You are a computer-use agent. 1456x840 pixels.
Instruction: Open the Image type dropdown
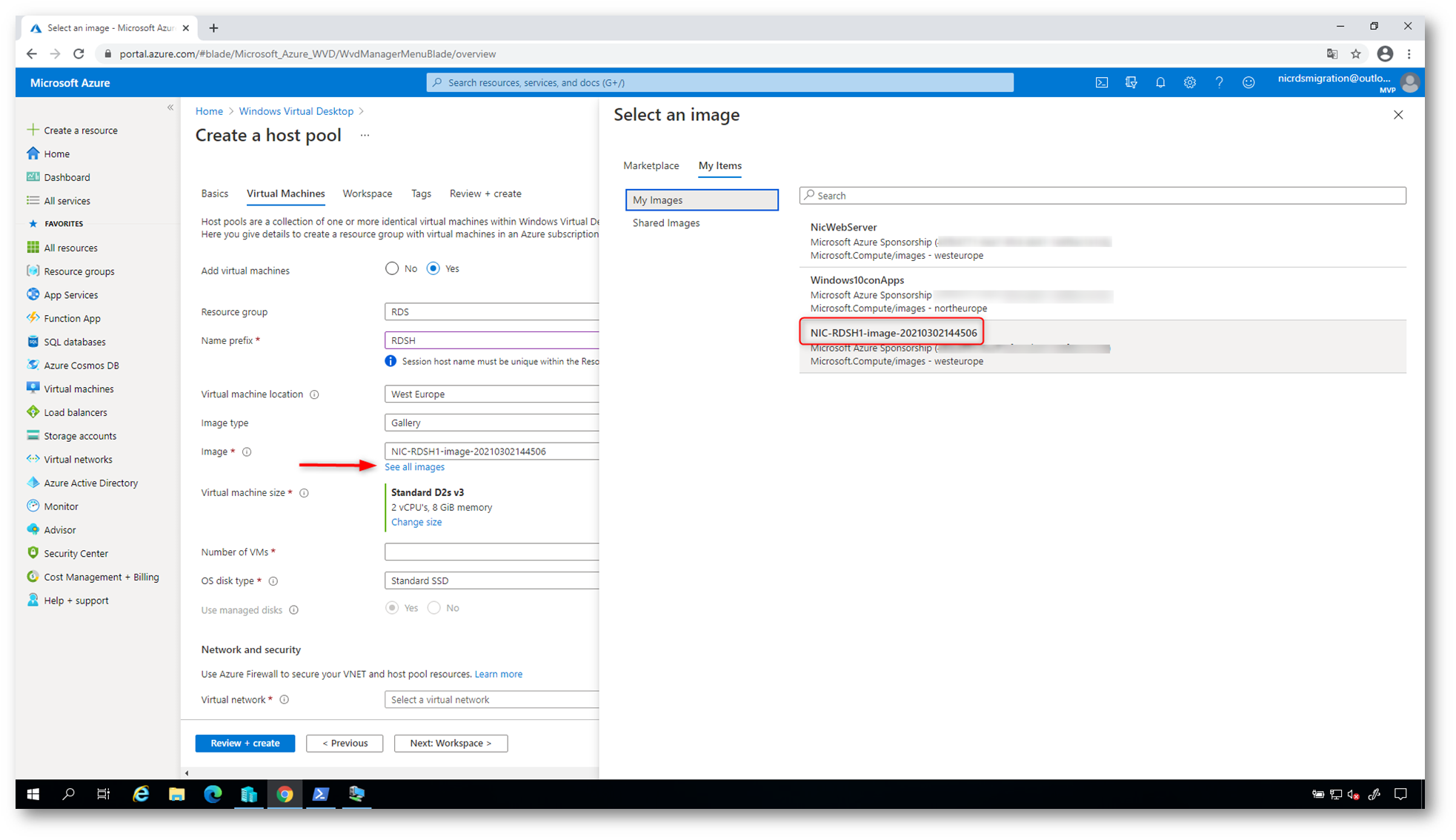491,423
